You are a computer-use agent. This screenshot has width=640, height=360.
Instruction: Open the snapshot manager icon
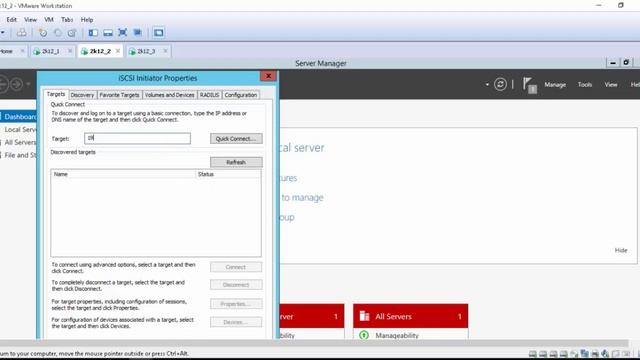(72, 33)
